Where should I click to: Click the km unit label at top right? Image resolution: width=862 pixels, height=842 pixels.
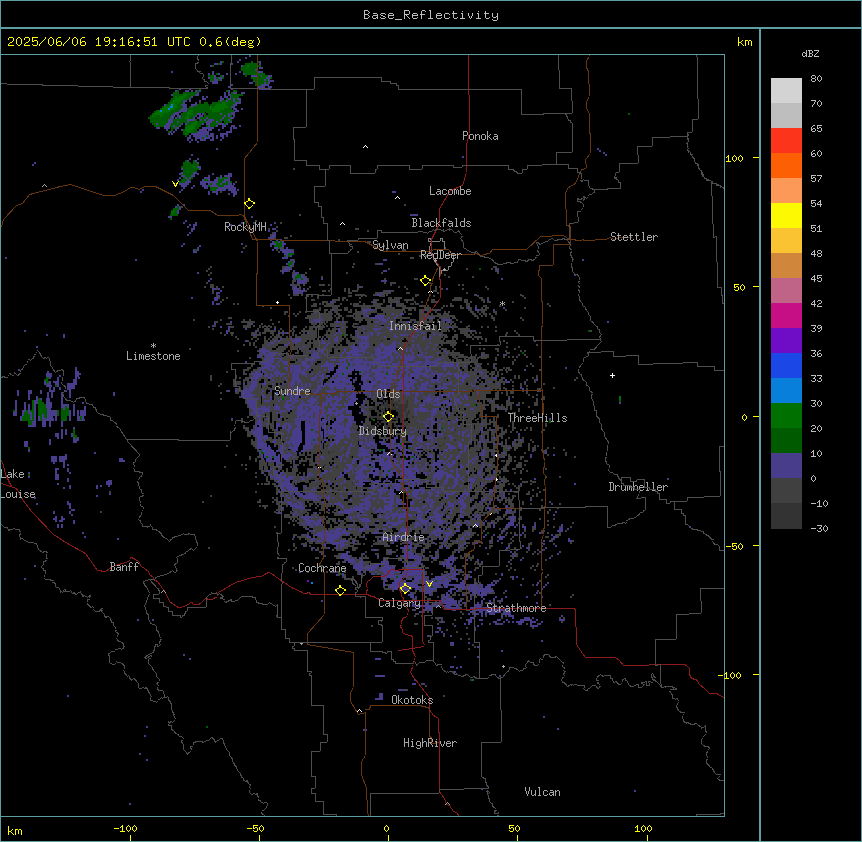pos(745,42)
